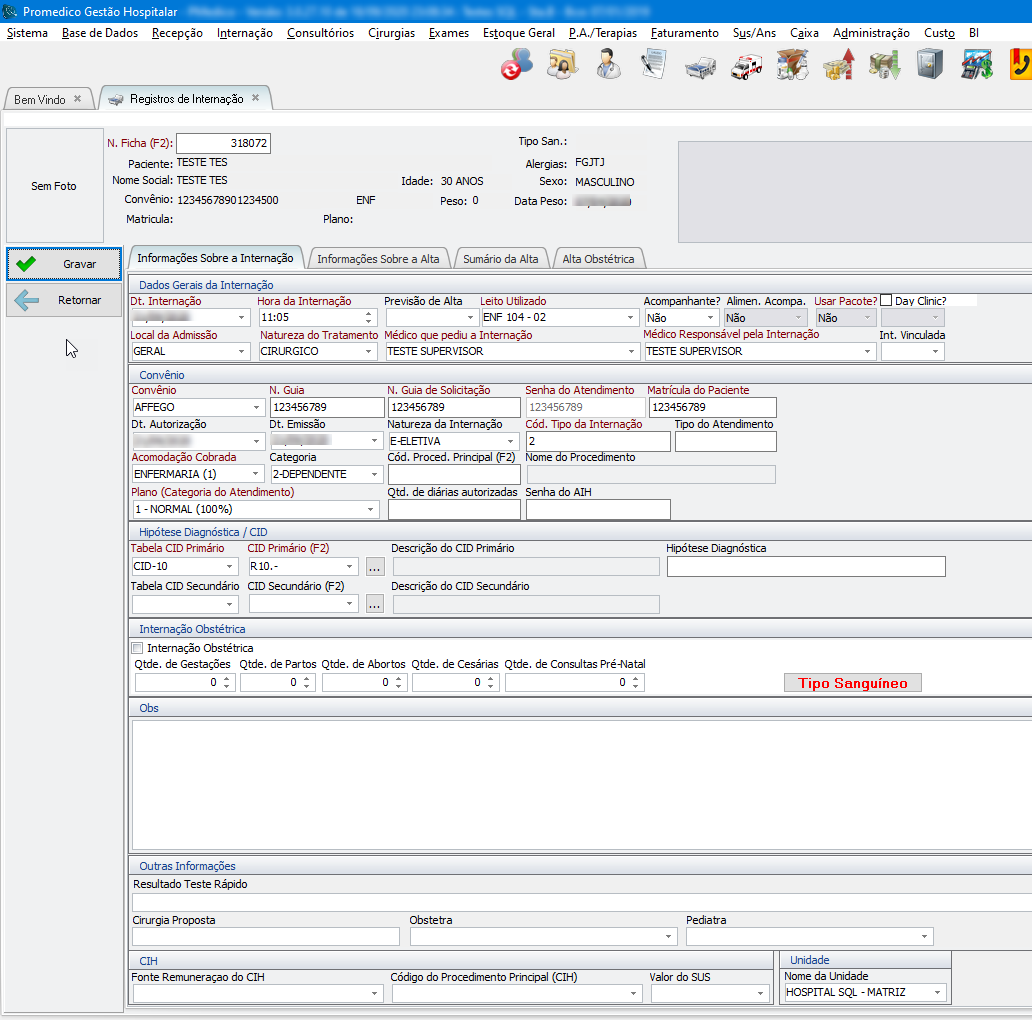The image size is (1032, 1020).
Task: Click the money with red up-arrow icon
Action: pyautogui.click(x=838, y=66)
